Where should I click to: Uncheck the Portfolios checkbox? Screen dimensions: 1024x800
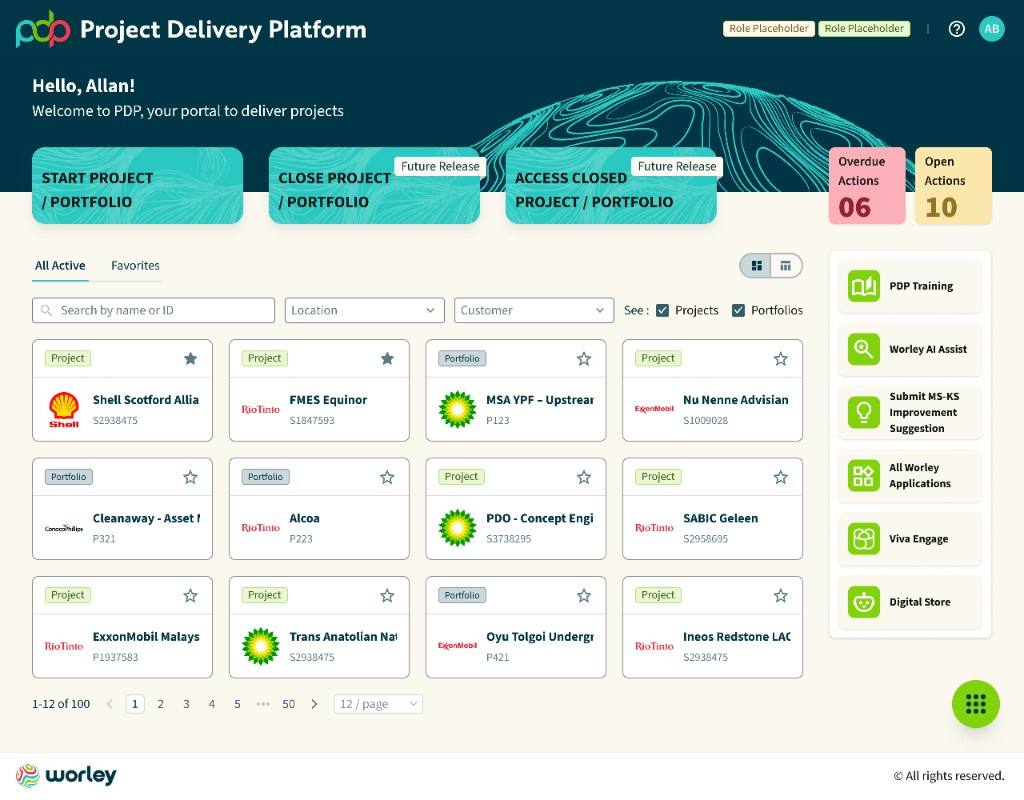tap(738, 310)
